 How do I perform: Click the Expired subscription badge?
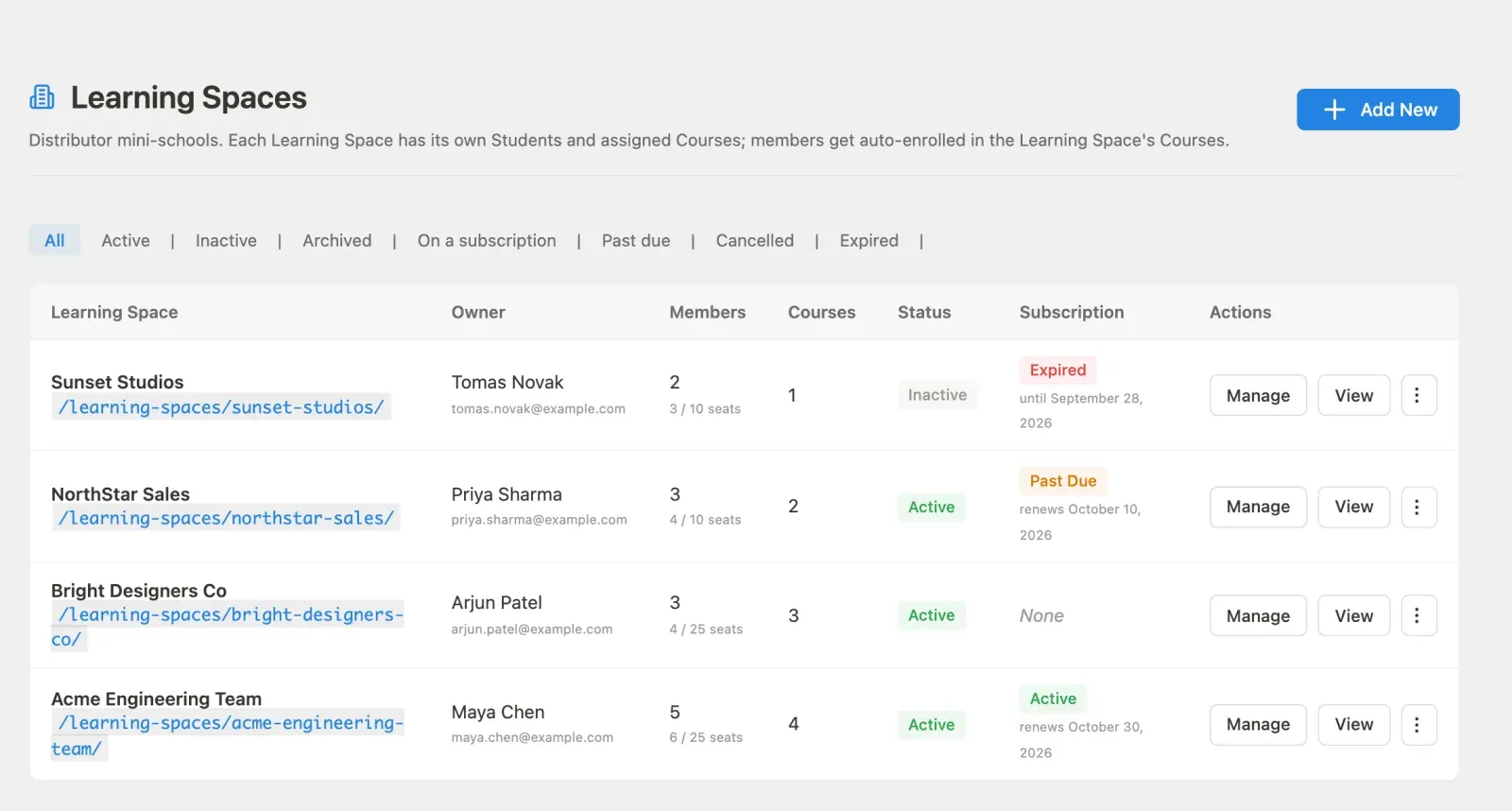tap(1057, 370)
